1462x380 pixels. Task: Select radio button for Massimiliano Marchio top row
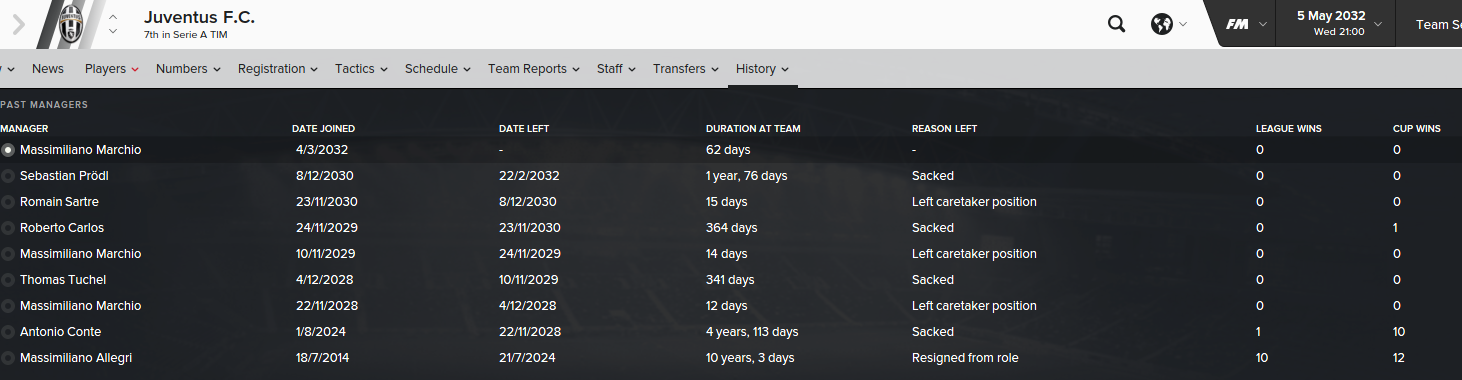coord(9,150)
